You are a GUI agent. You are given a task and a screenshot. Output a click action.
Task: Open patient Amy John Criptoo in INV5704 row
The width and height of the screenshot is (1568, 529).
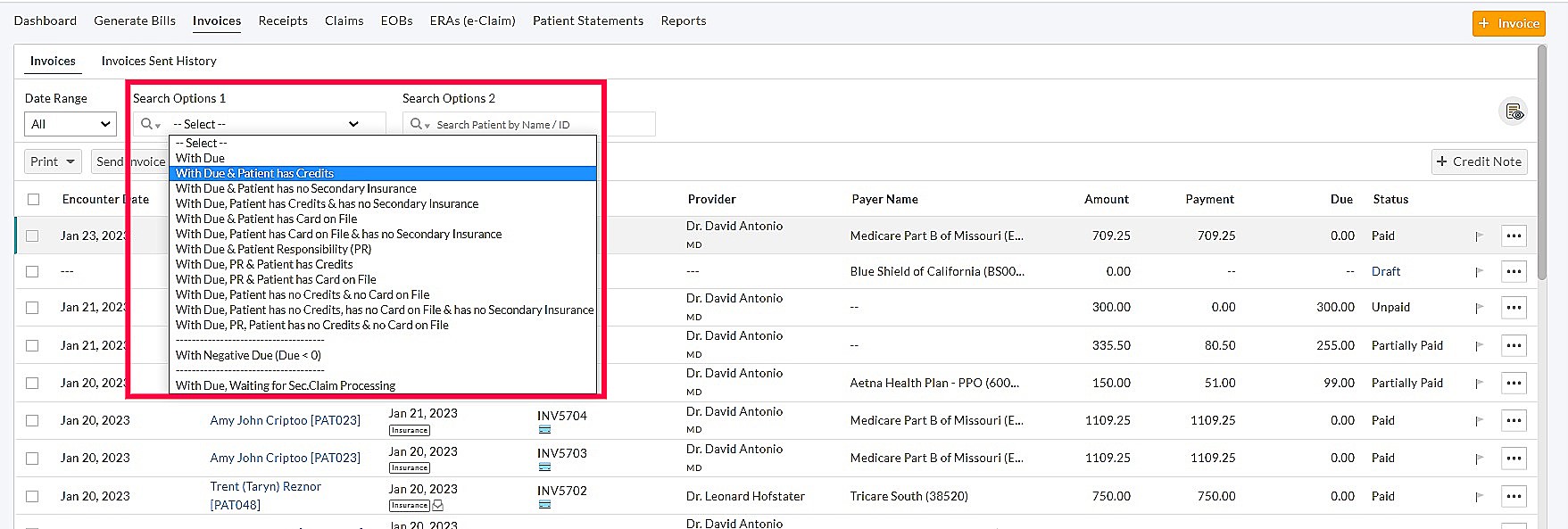pos(286,420)
